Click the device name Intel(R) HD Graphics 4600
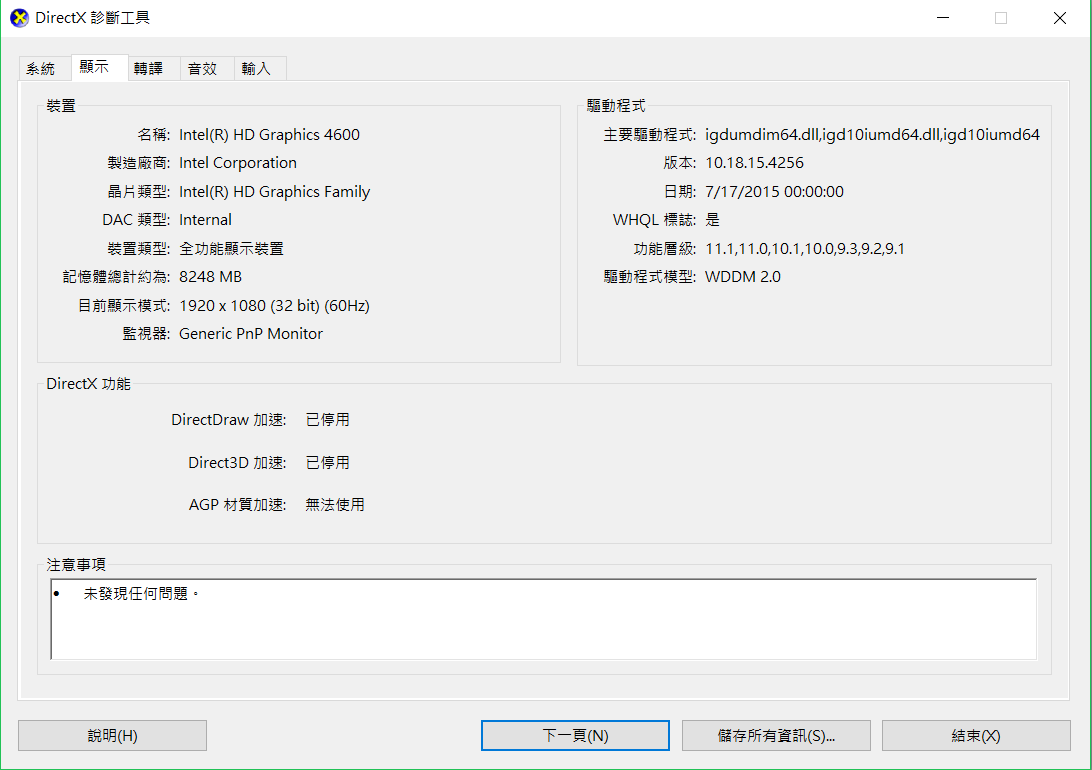This screenshot has width=1092, height=770. [x=270, y=134]
